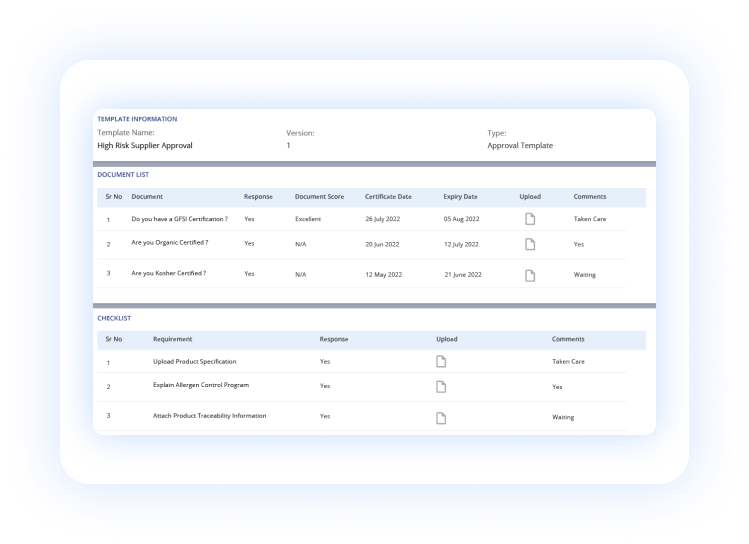Click certificate date '26 July 2022'

tap(383, 219)
